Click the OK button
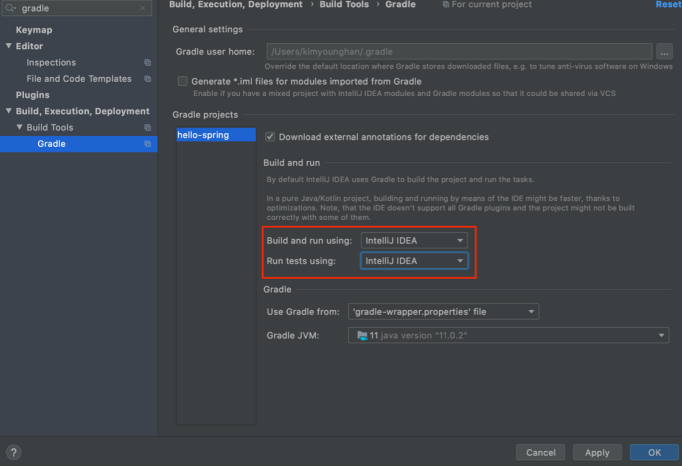 coord(654,453)
